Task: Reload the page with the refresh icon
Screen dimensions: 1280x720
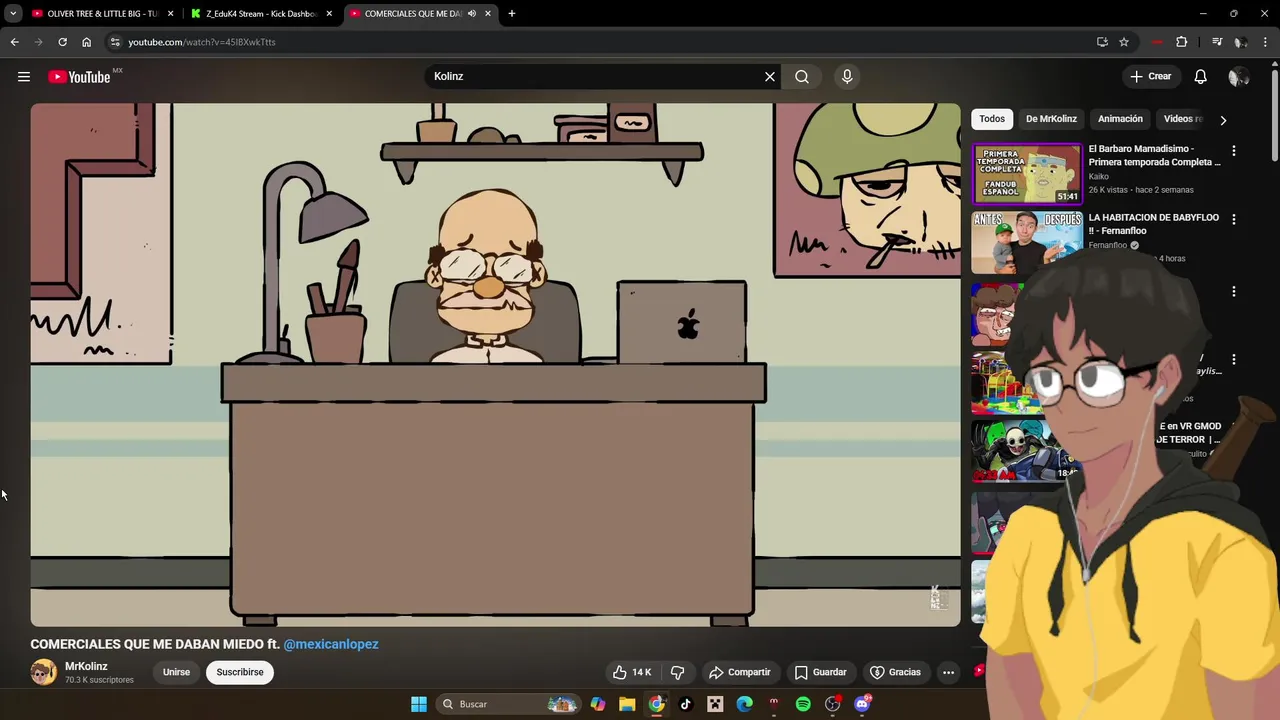Action: tap(62, 42)
